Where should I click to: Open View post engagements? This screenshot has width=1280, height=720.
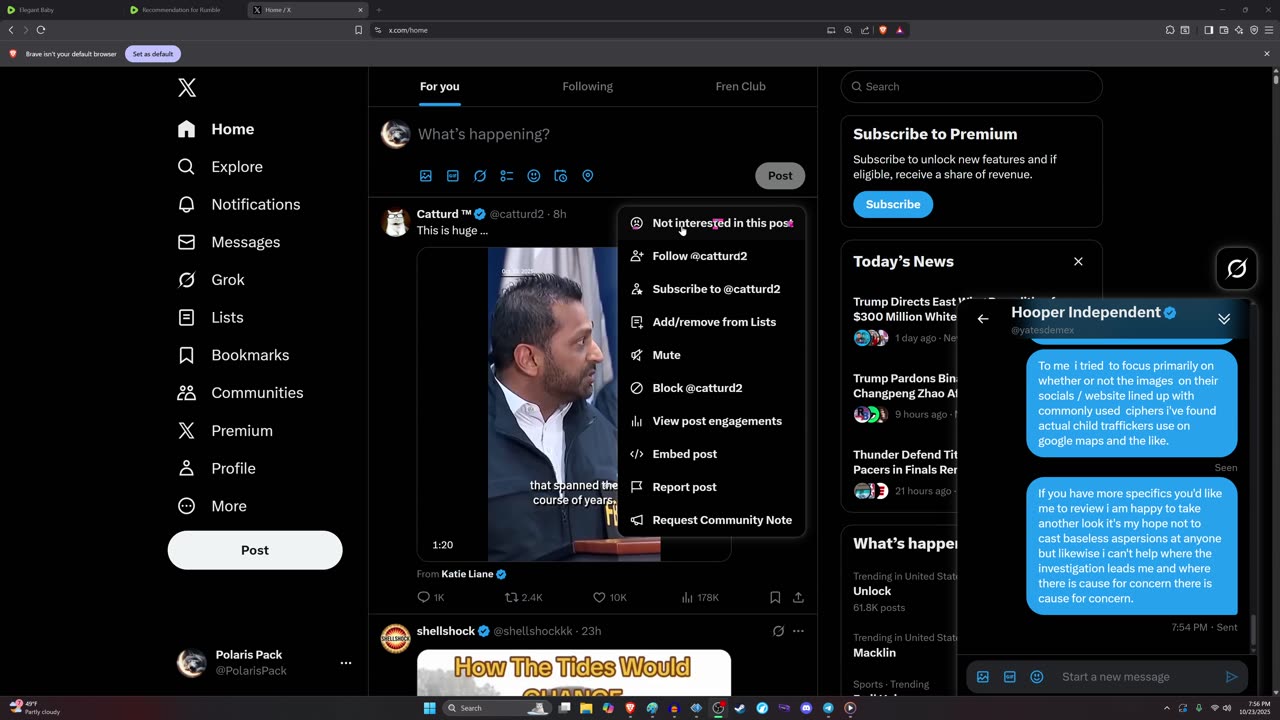[711, 421]
